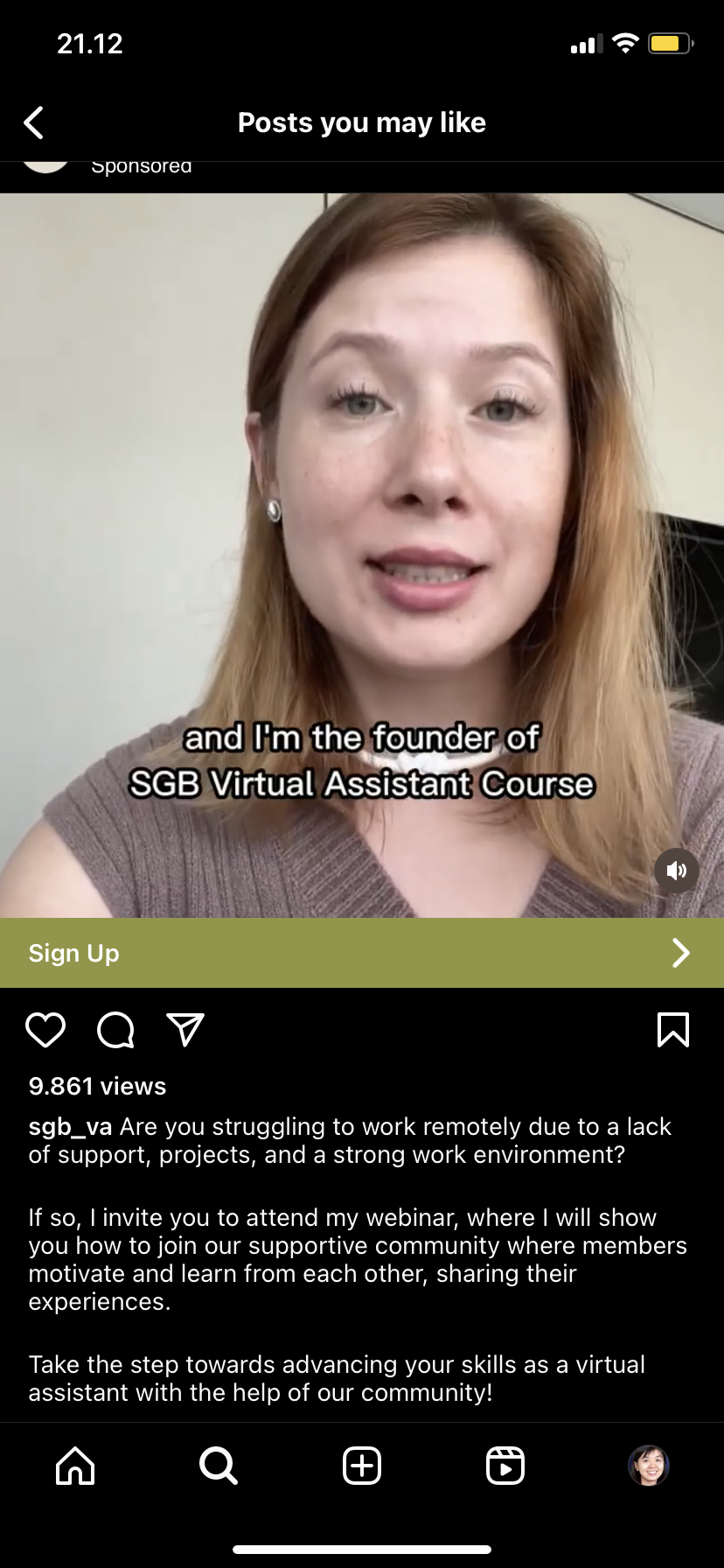Open the Search tab with magnifier icon
This screenshot has height=1568, width=724.
219,1465
